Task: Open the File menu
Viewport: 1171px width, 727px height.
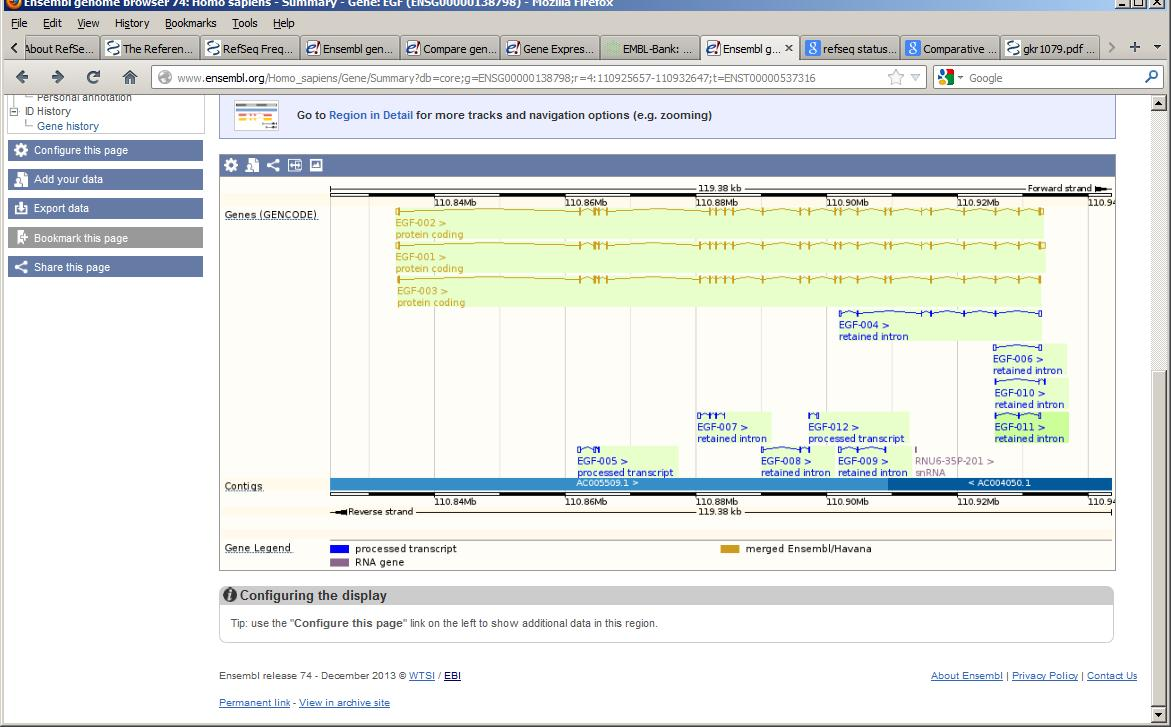Action: pyautogui.click(x=19, y=23)
